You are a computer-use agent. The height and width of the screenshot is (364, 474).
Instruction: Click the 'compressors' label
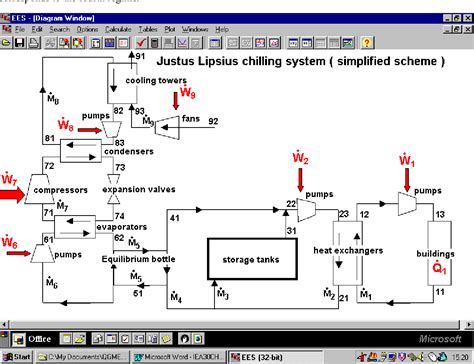tap(61, 190)
